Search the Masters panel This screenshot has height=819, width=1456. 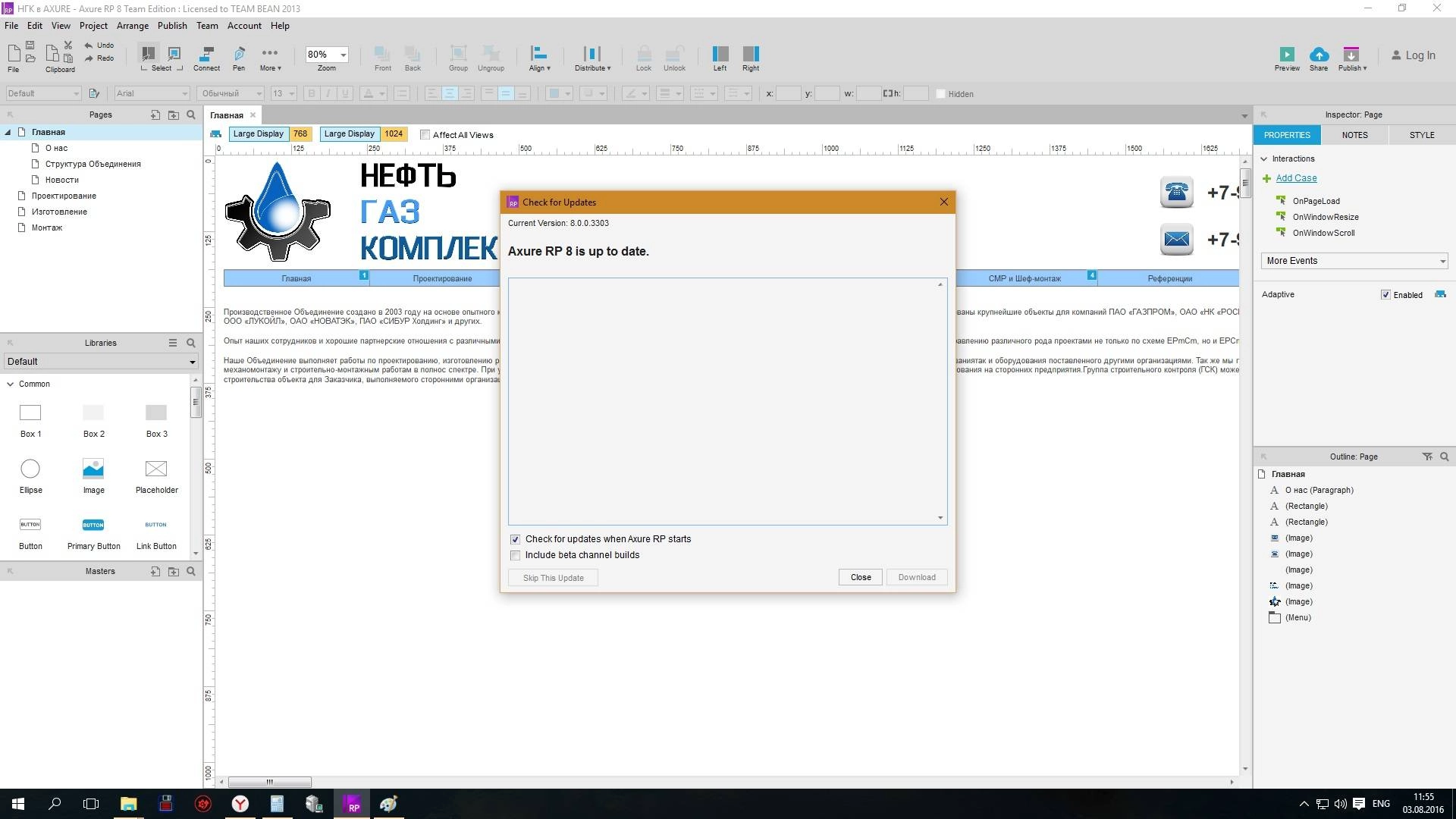click(191, 571)
